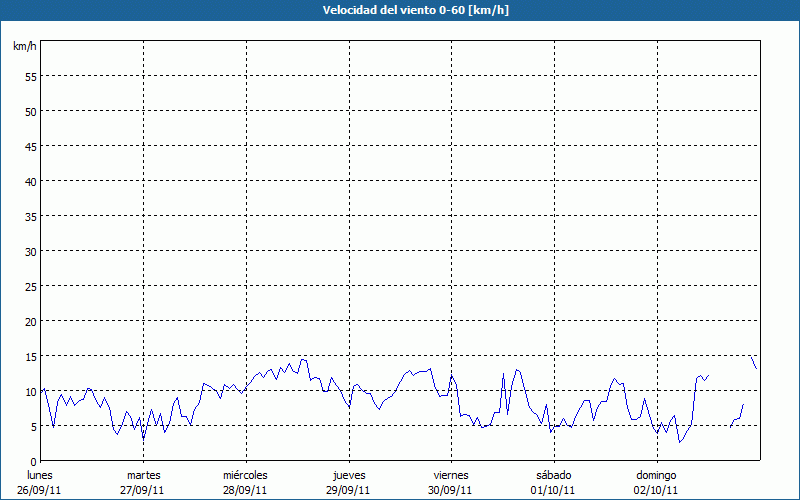Select the 'viernes 30/09/11' date label
This screenshot has height=500, width=800.
pyautogui.click(x=451, y=482)
